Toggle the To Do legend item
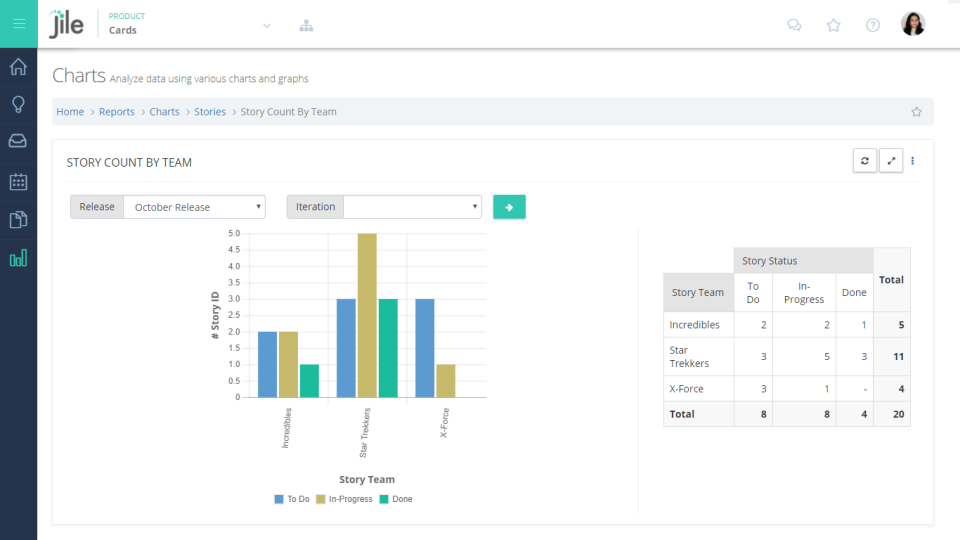Viewport: 960px width, 540px height. pyautogui.click(x=292, y=499)
